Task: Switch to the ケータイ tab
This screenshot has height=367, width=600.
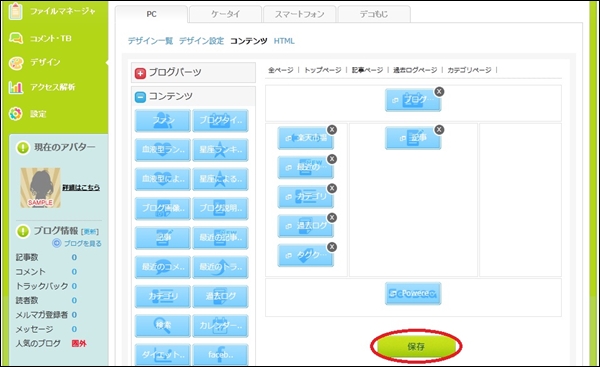Action: pos(225,15)
